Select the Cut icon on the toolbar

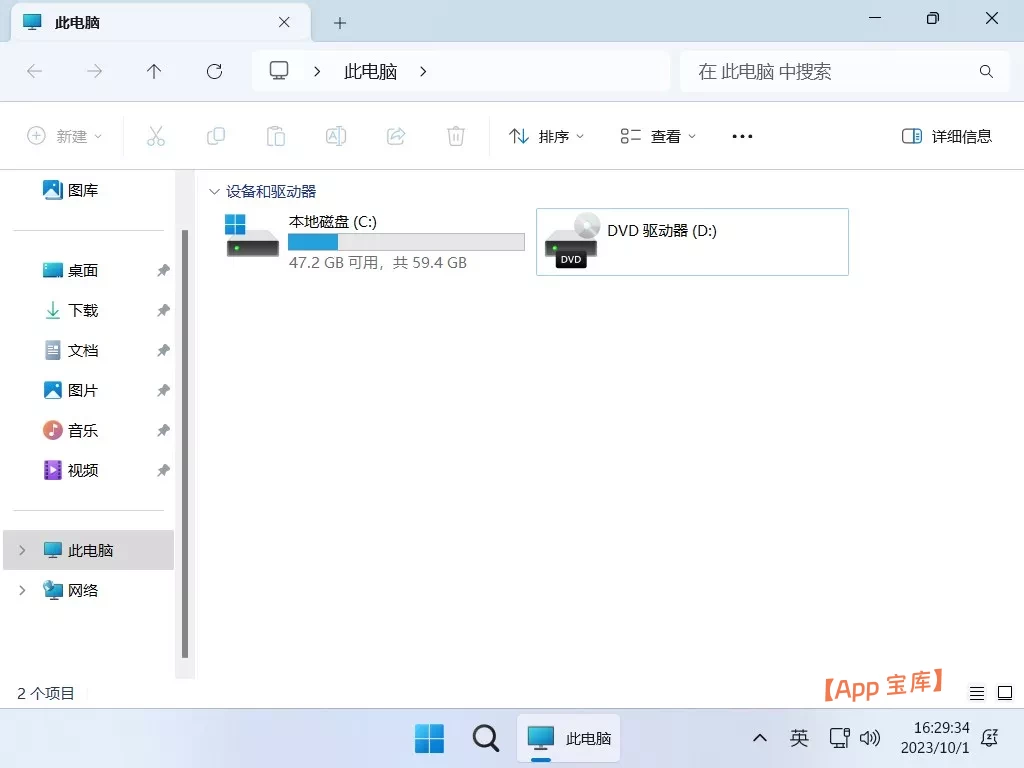pyautogui.click(x=155, y=136)
